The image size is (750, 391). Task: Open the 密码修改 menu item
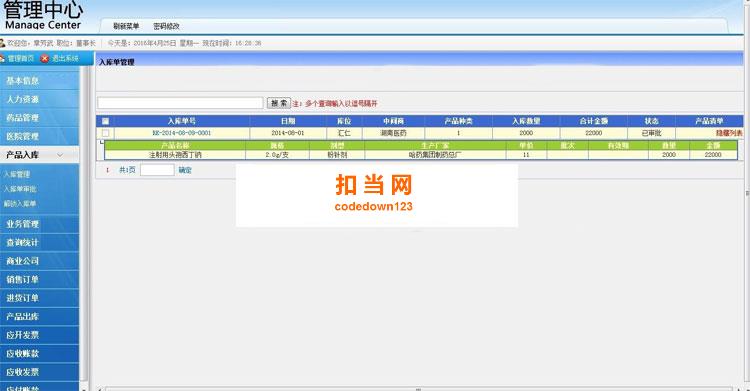(x=166, y=26)
